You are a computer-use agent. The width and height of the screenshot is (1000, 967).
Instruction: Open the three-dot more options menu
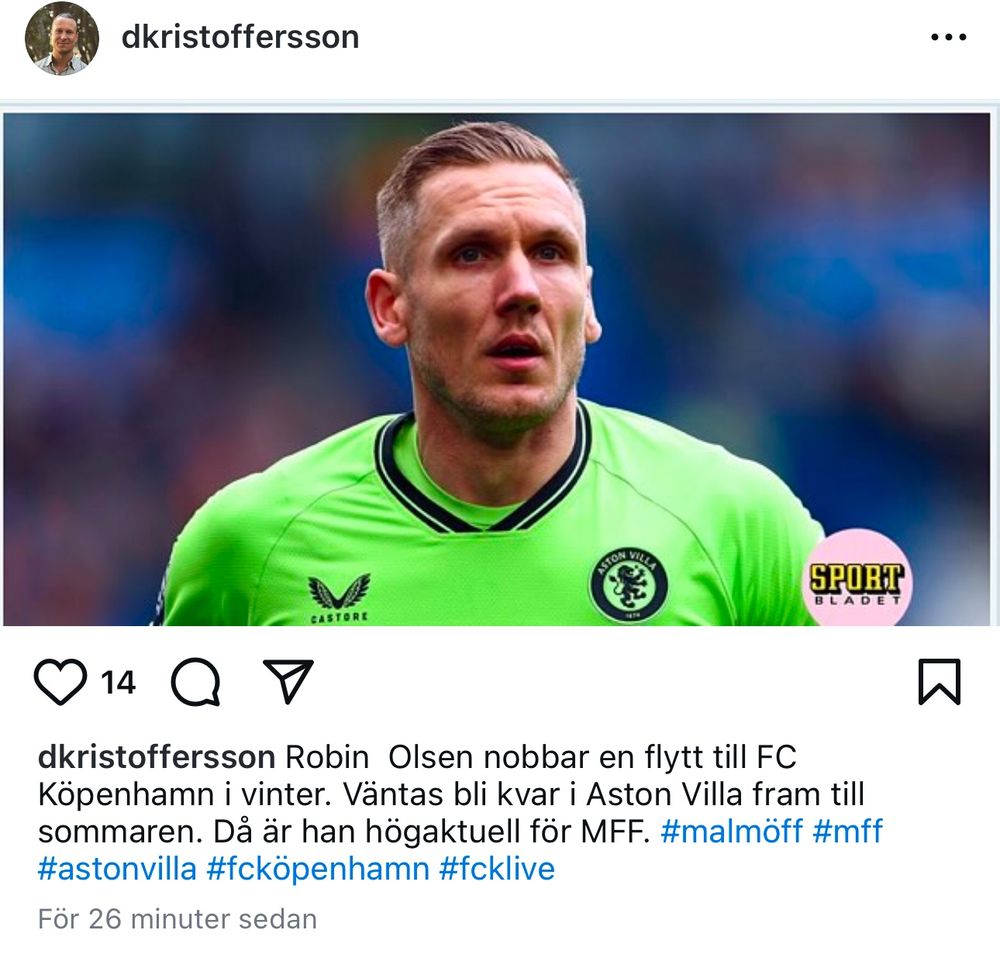pyautogui.click(x=948, y=38)
